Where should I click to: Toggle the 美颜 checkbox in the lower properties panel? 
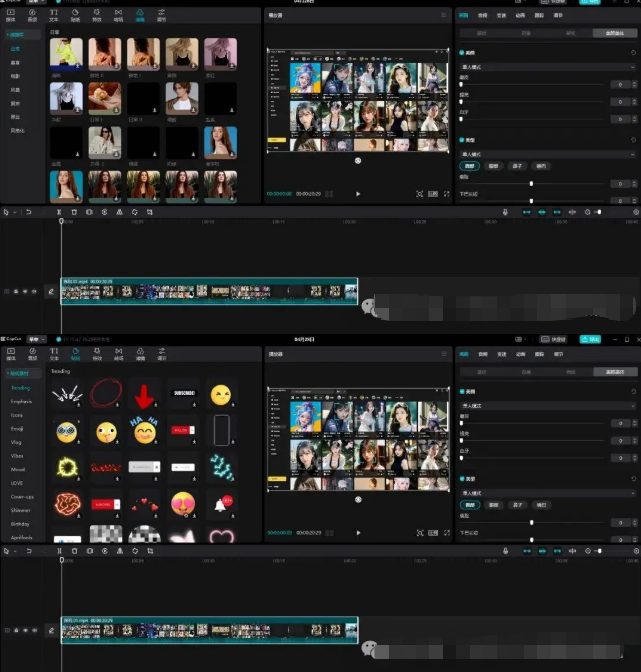point(461,391)
